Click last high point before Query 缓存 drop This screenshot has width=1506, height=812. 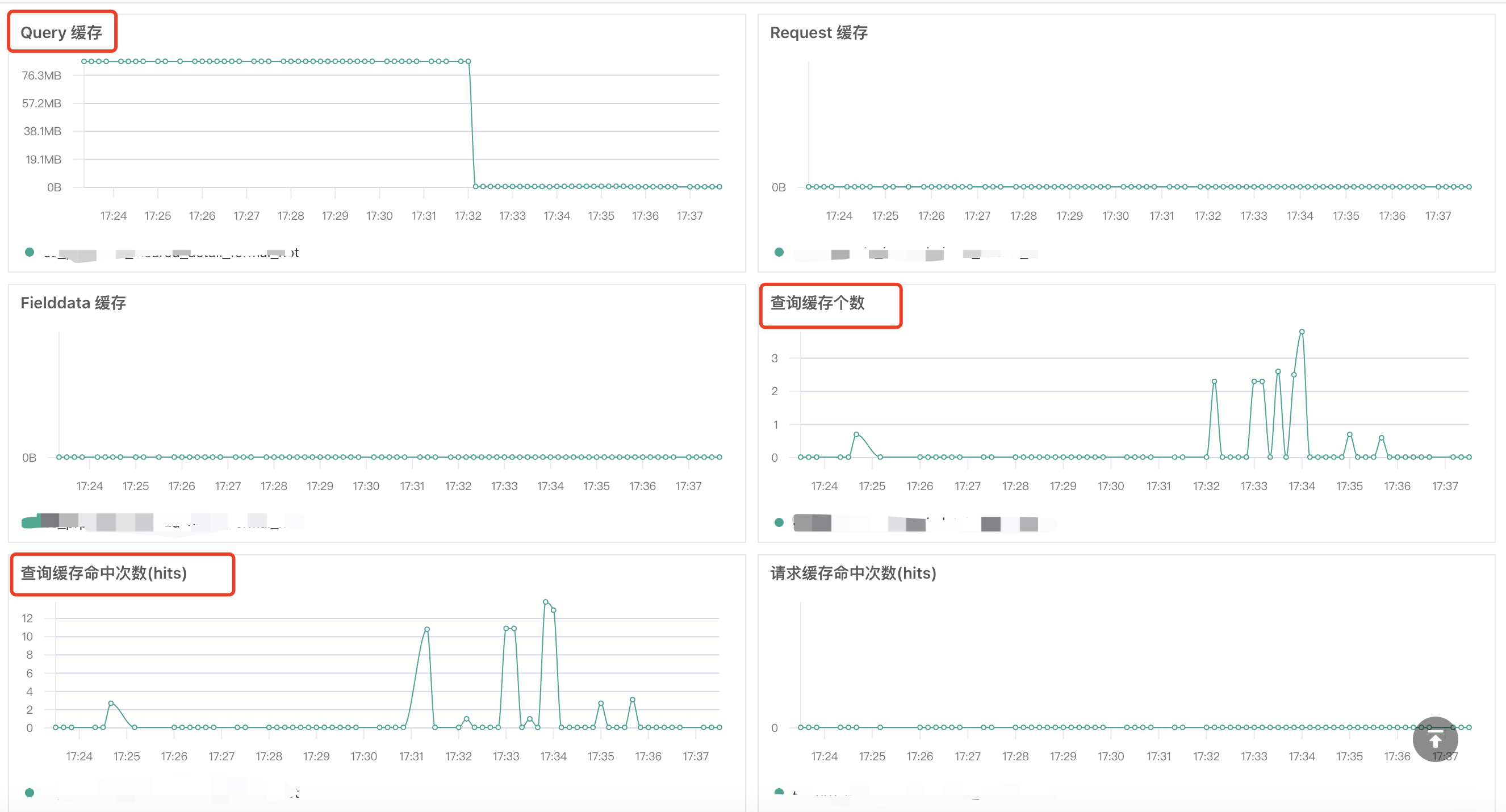tap(468, 61)
